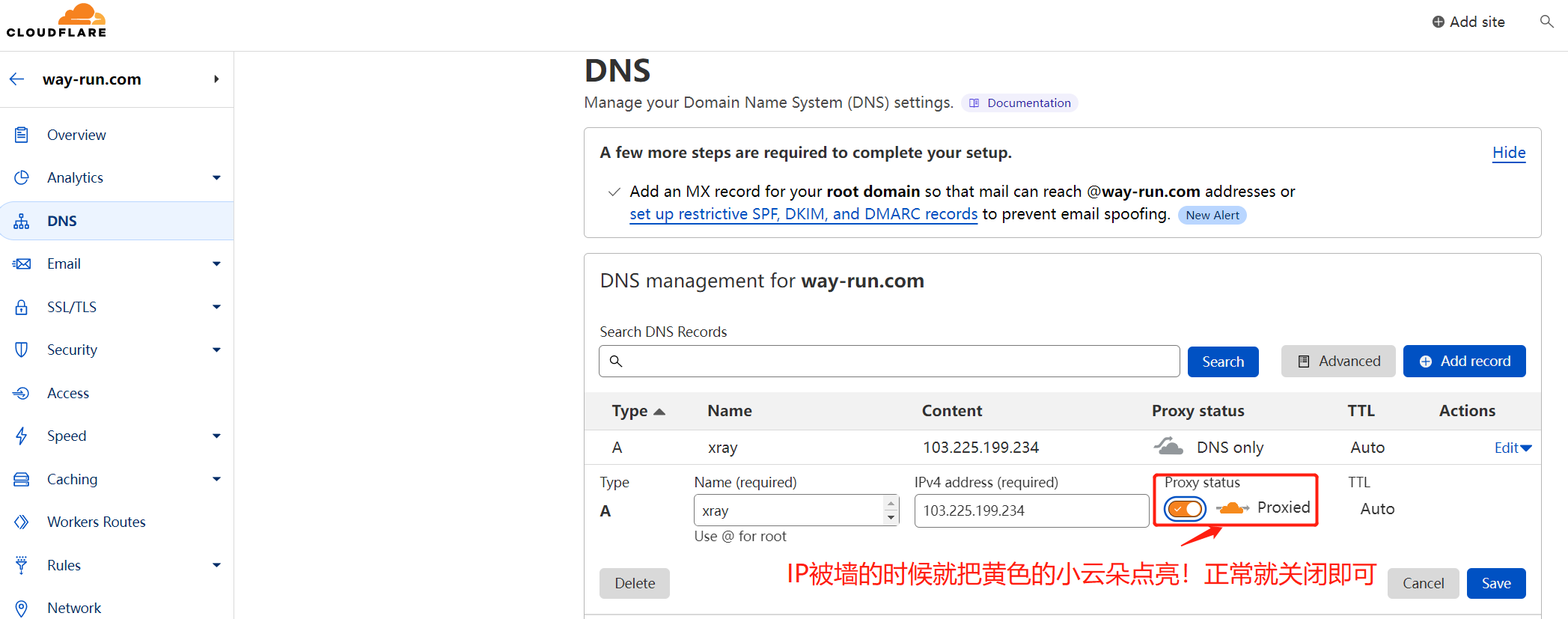The width and height of the screenshot is (1568, 619).
Task: Click the New Alert badge
Action: tap(1212, 216)
